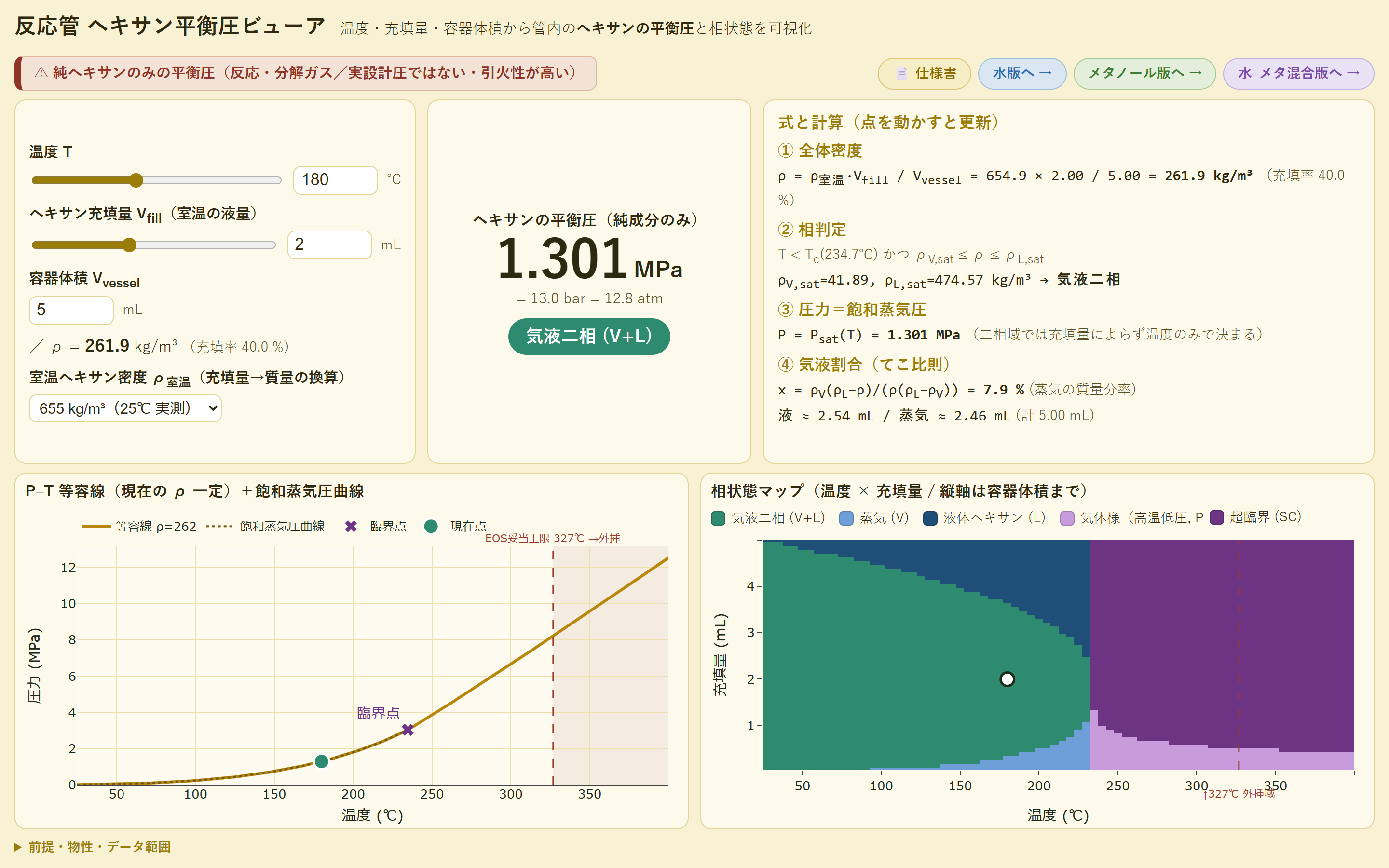Open the 仕様書 spec sheet button
1389x868 pixels.
pyautogui.click(x=924, y=73)
